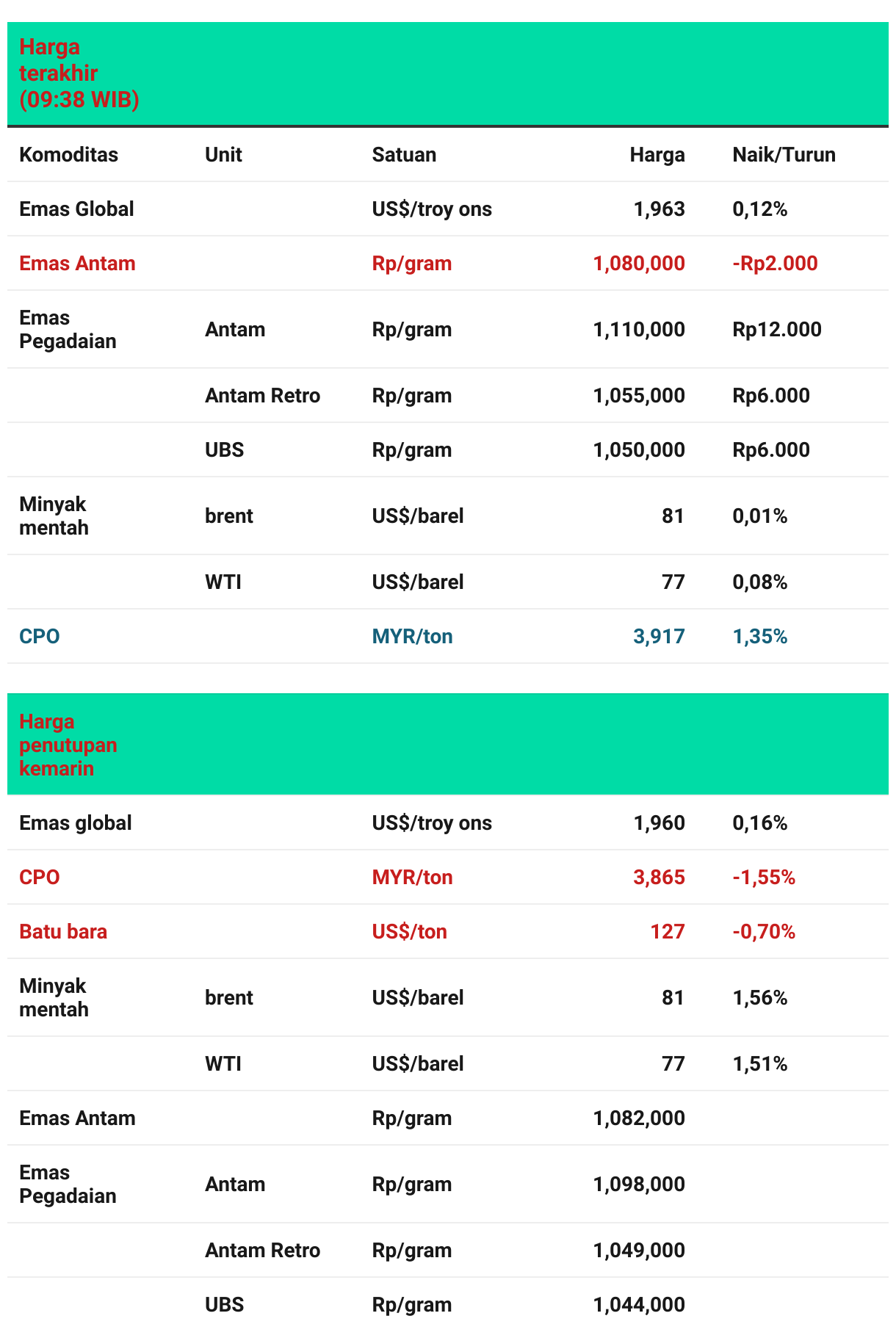The height and width of the screenshot is (1338, 896).
Task: Click the Naik/Turun column header
Action: (x=784, y=155)
